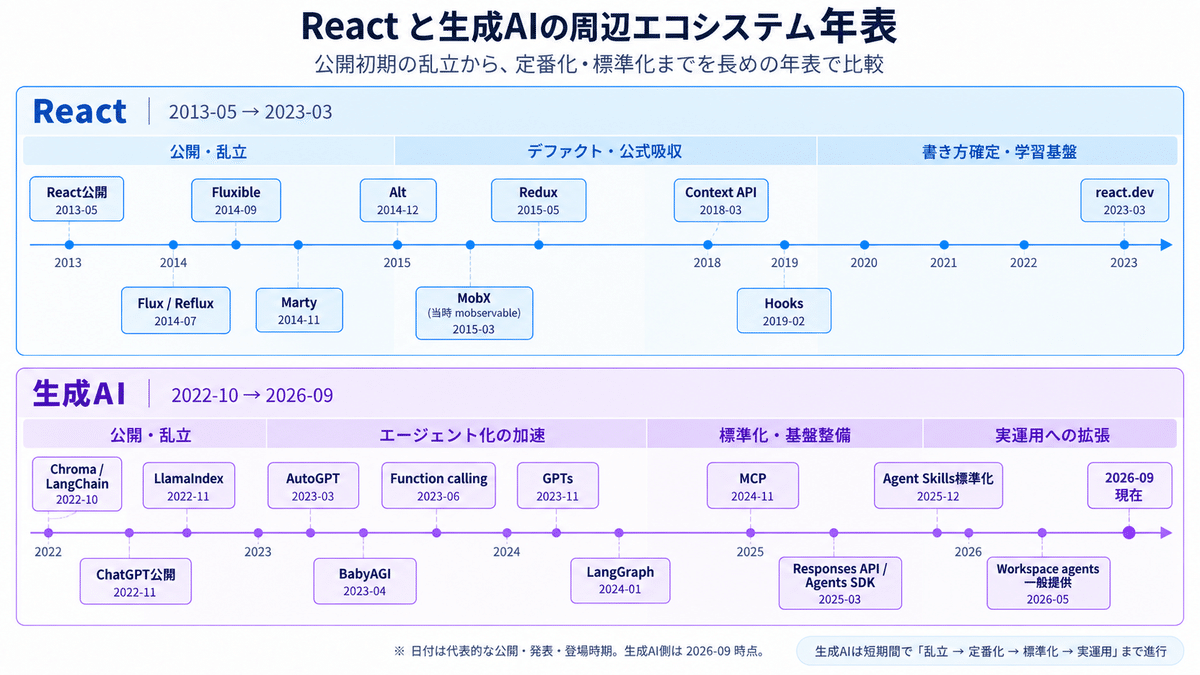Select the LangGraph 2024-01 card
Screen dimensions: 1200x675
(620, 580)
